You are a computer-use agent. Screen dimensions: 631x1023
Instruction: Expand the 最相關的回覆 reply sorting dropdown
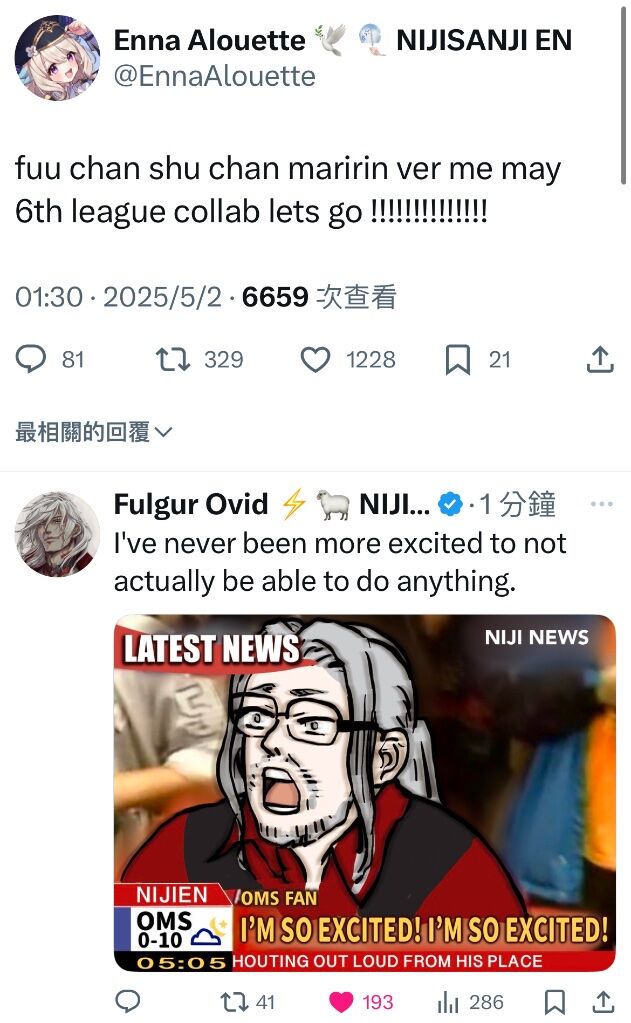93,431
